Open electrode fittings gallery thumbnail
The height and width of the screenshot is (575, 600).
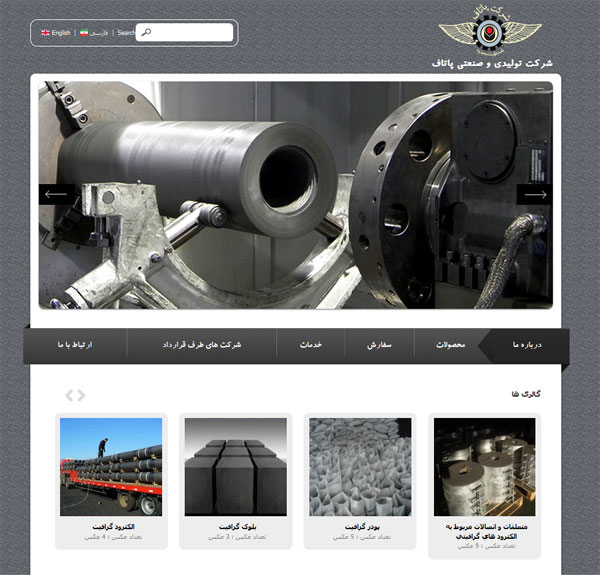click(484, 467)
